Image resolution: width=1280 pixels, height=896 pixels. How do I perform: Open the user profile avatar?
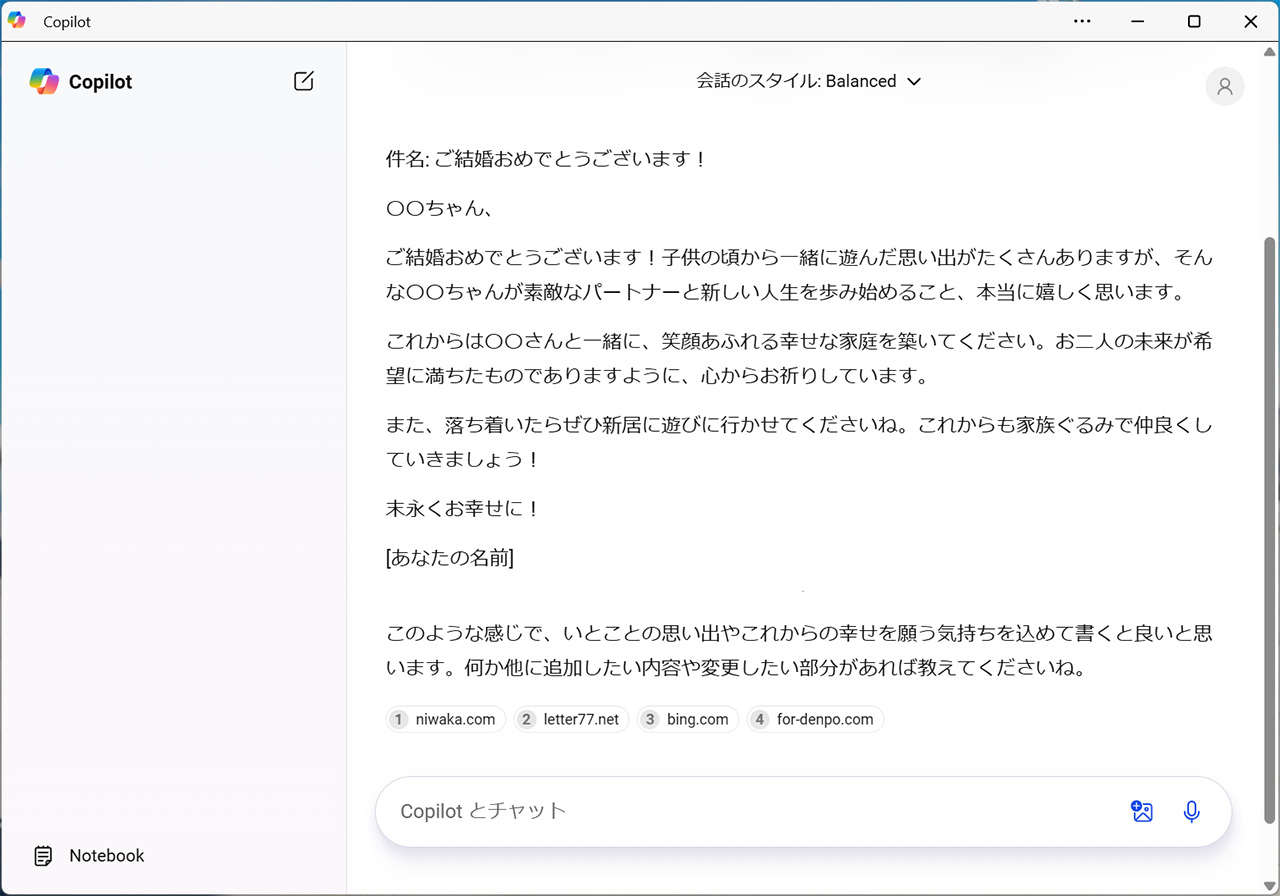[1224, 86]
